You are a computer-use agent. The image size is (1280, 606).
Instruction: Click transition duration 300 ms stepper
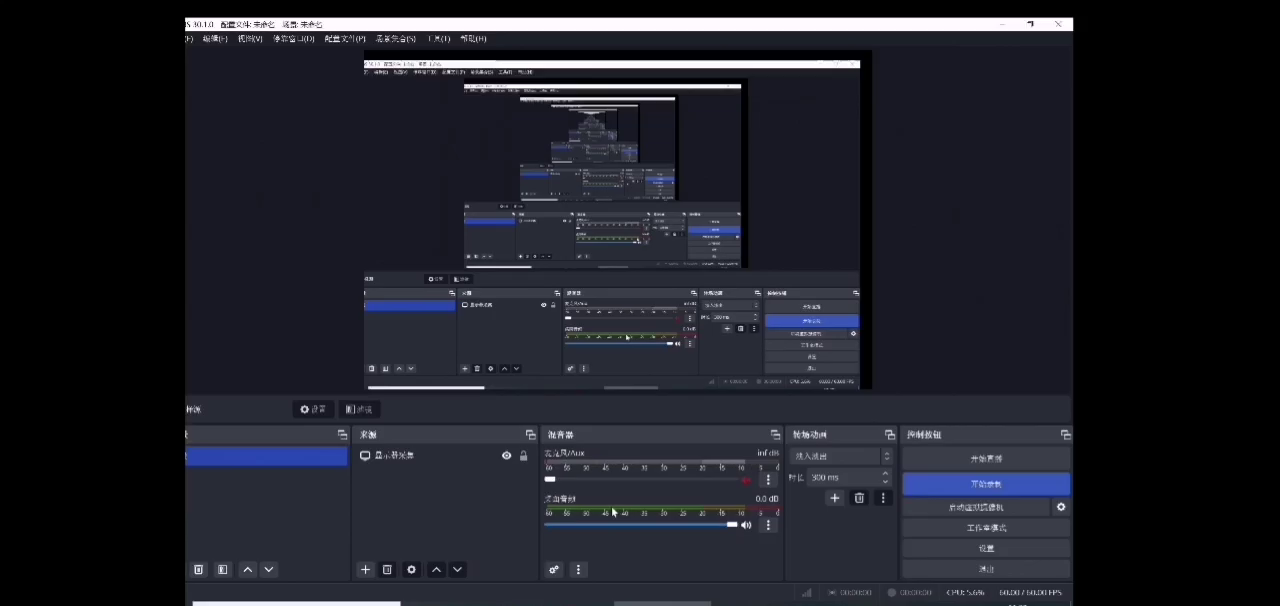click(885, 477)
